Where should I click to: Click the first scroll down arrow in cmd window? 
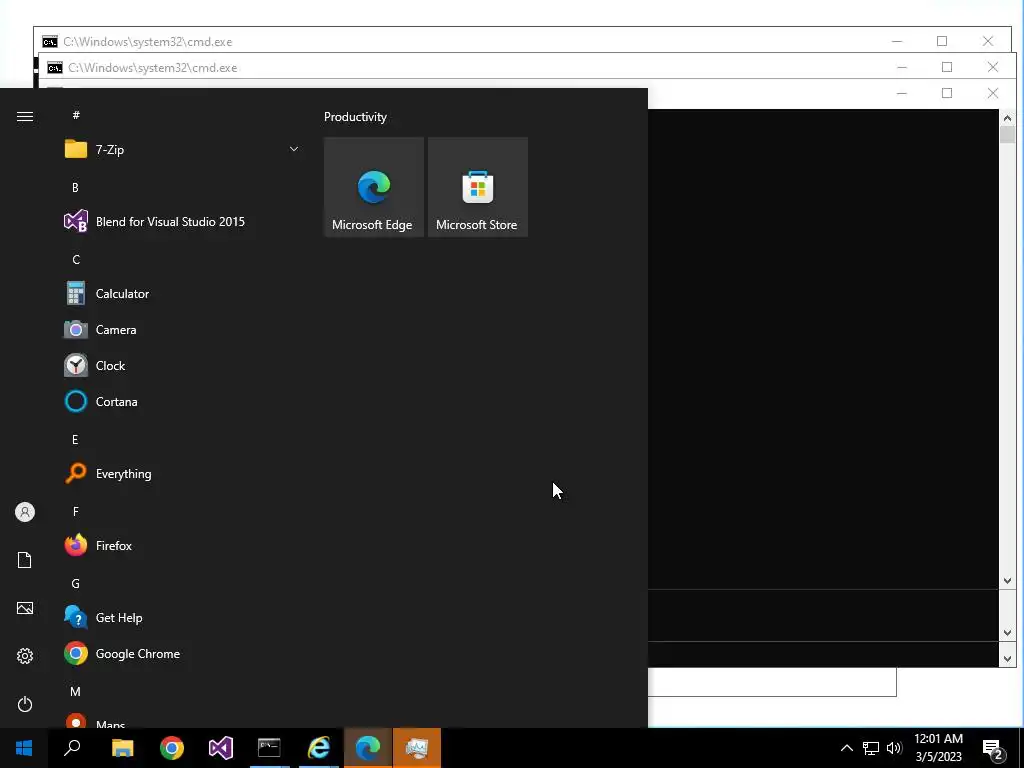click(1007, 581)
